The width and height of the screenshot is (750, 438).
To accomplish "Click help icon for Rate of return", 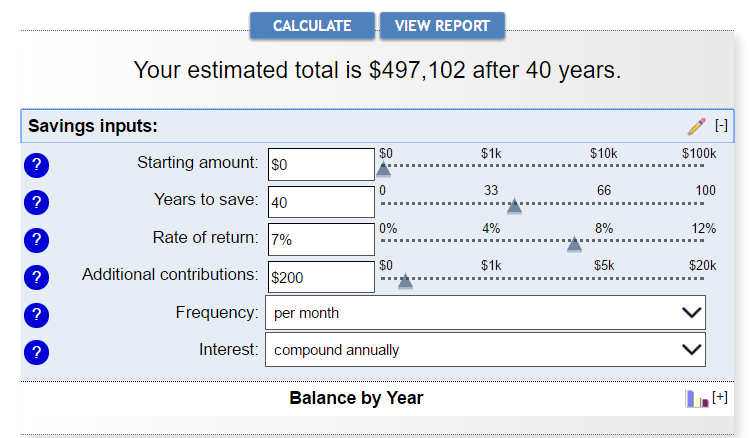I will (36, 240).
